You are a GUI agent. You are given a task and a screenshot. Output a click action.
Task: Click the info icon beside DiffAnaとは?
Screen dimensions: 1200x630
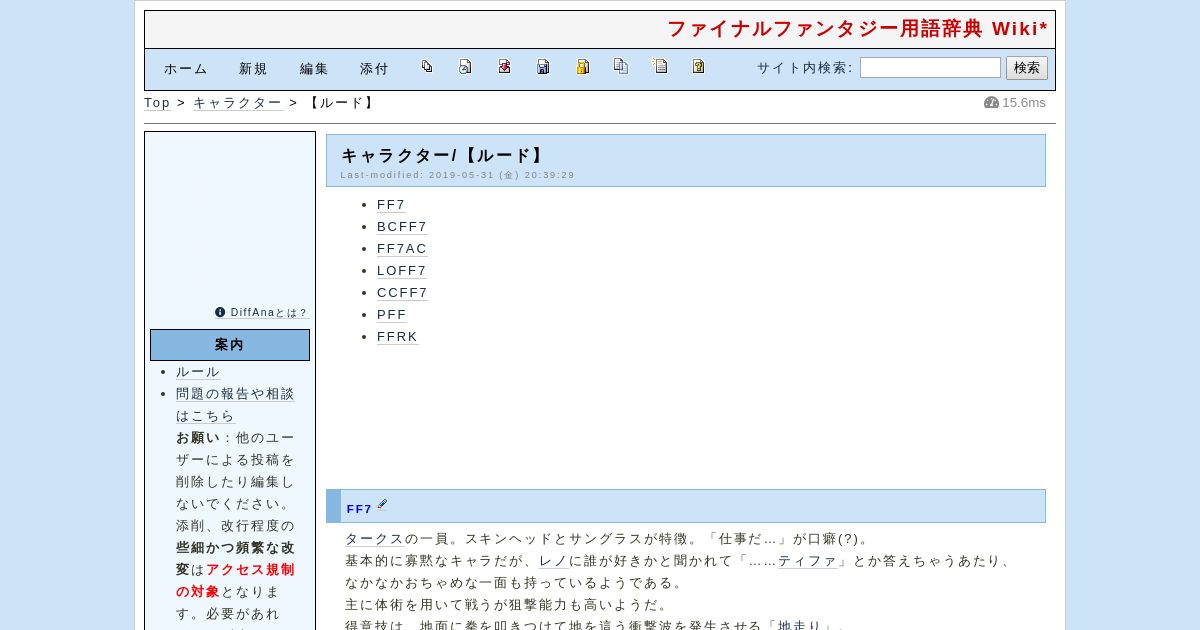click(x=220, y=312)
